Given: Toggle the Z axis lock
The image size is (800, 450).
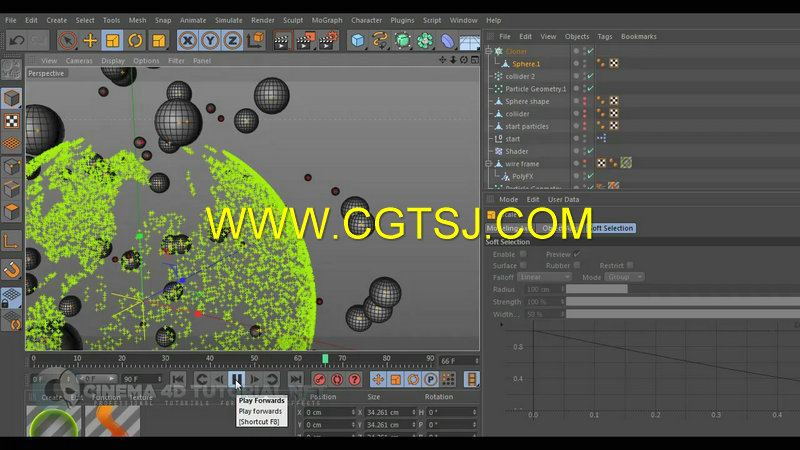Looking at the screenshot, I should (233, 40).
